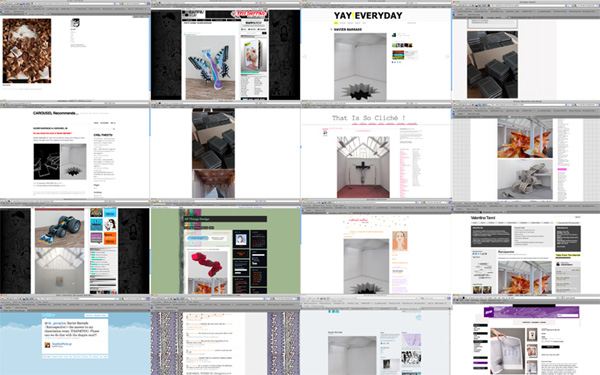Open the brown cardboard pieces photo
Image resolution: width=600 pixels, height=375 pixels.
click(27, 51)
